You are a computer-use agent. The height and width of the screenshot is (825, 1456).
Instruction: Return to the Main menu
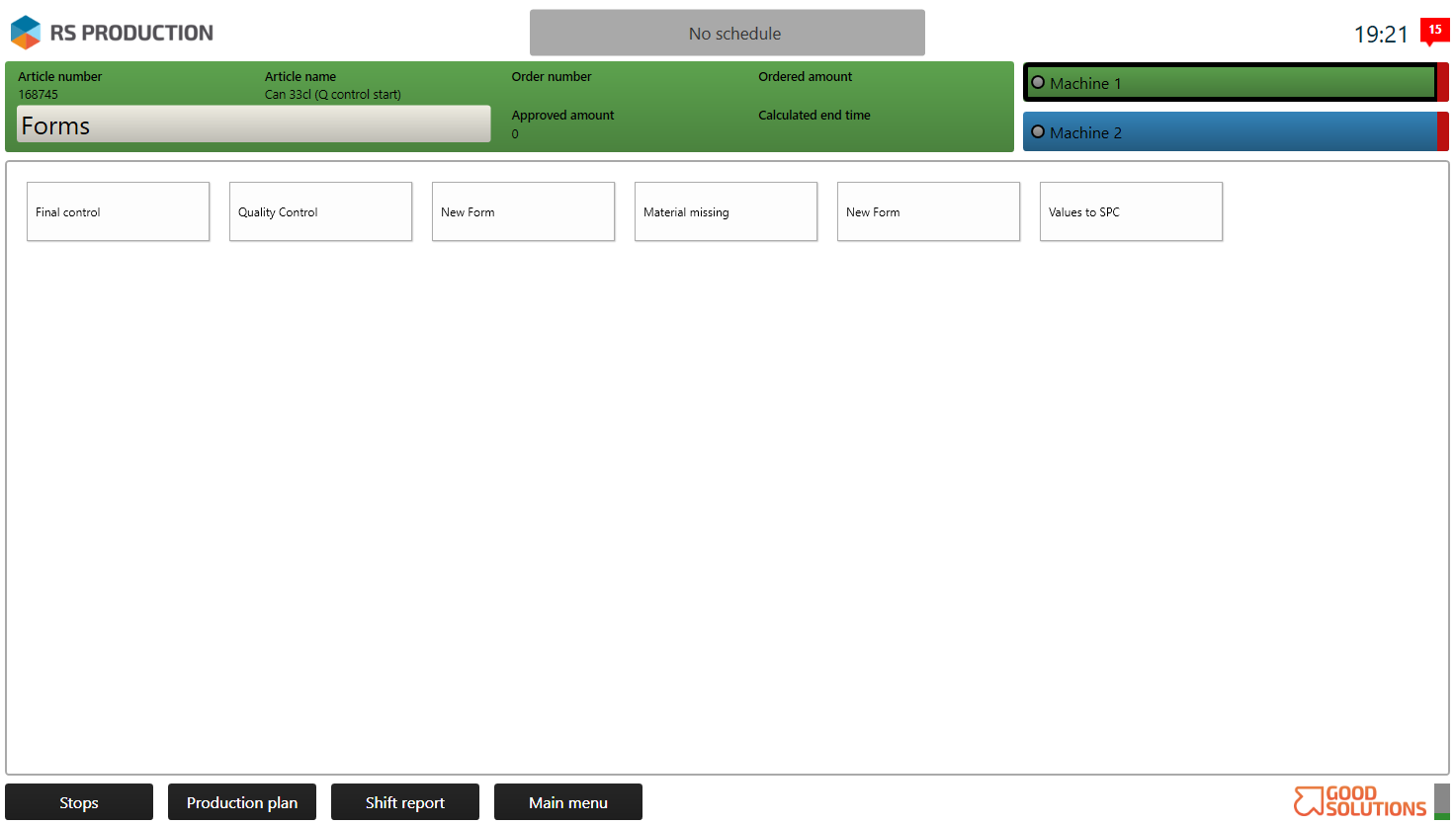[x=568, y=802]
